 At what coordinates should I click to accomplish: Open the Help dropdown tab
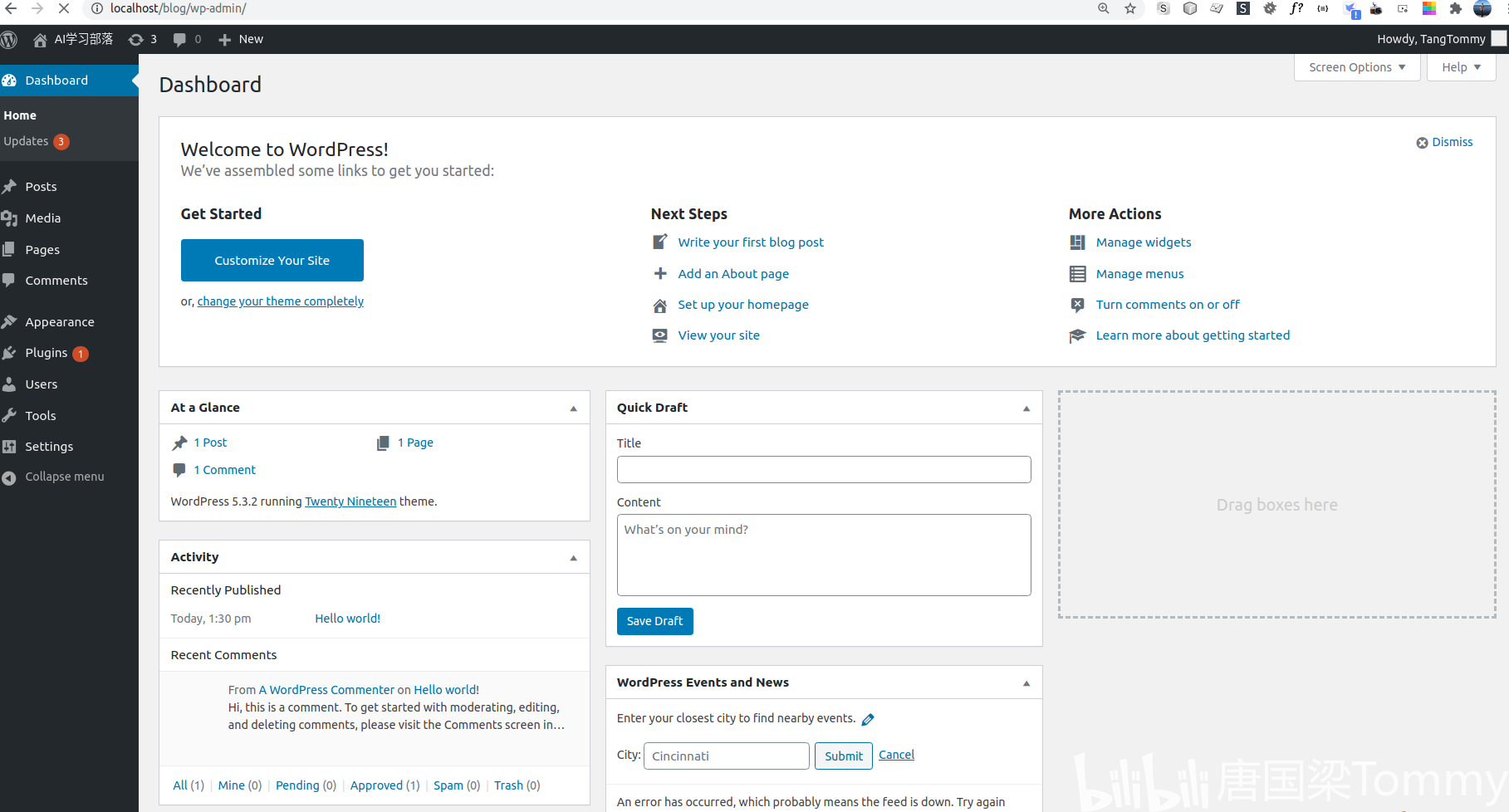pos(1461,67)
